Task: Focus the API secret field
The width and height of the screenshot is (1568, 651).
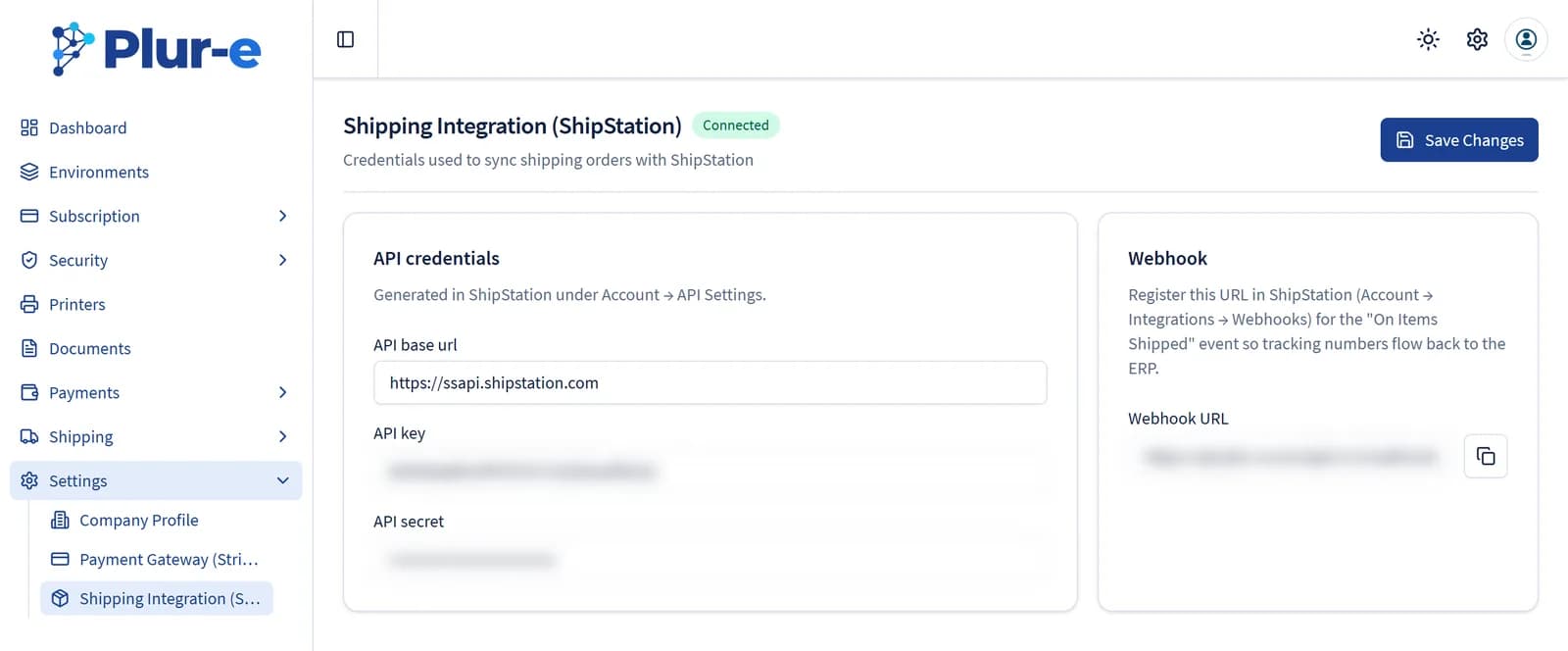Action: (710, 560)
